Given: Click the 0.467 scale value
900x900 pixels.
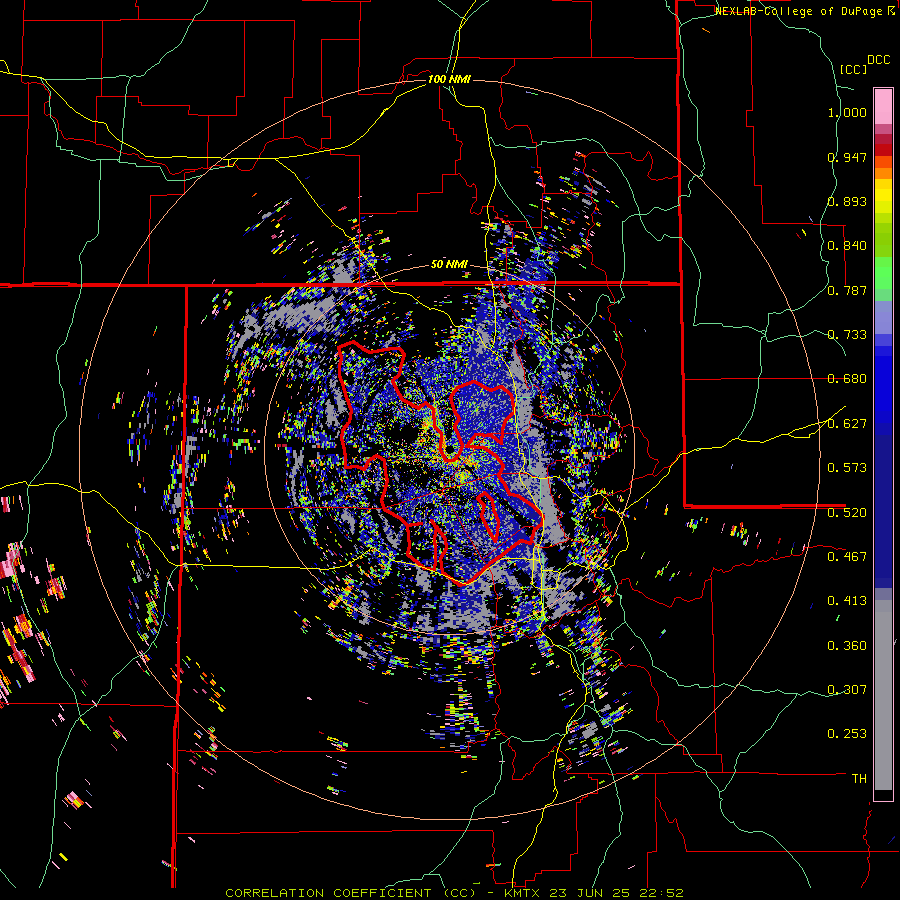Looking at the screenshot, I should (847, 557).
